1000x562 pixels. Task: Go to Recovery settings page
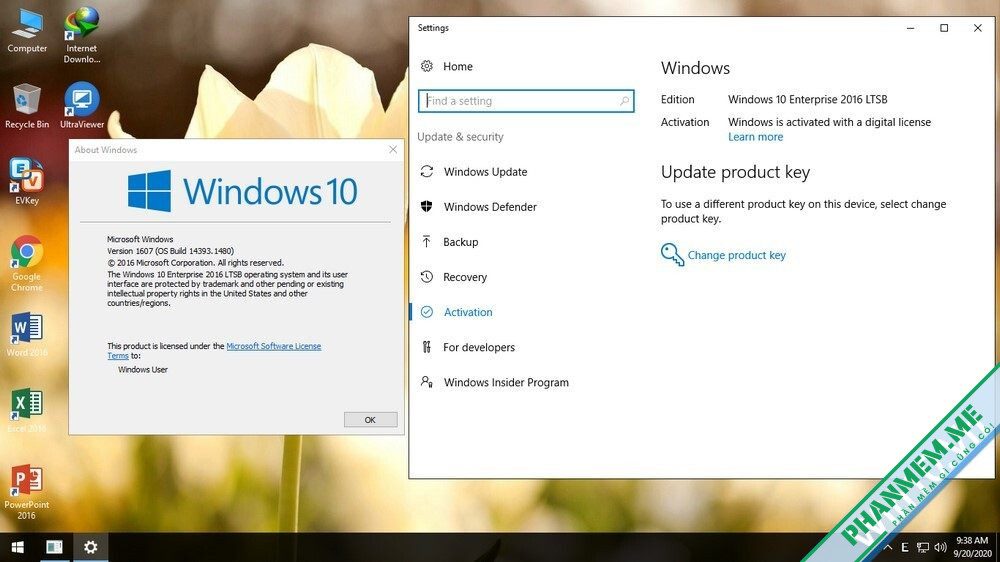(x=465, y=277)
